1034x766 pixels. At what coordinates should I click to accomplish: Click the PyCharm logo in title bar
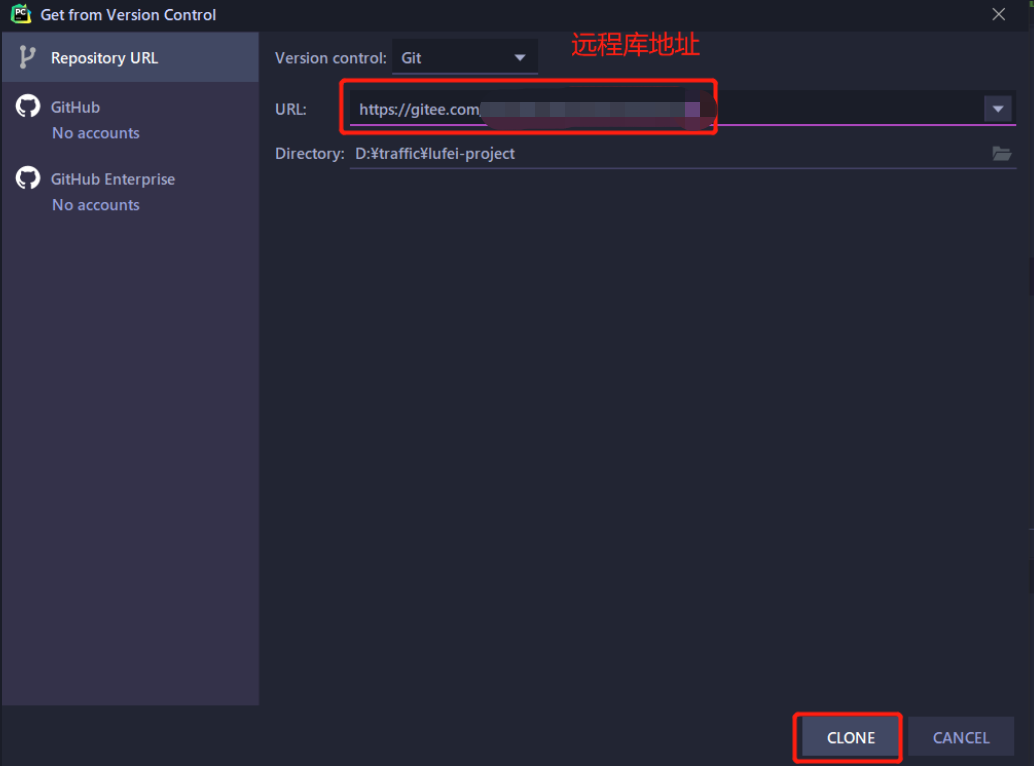click(x=21, y=14)
